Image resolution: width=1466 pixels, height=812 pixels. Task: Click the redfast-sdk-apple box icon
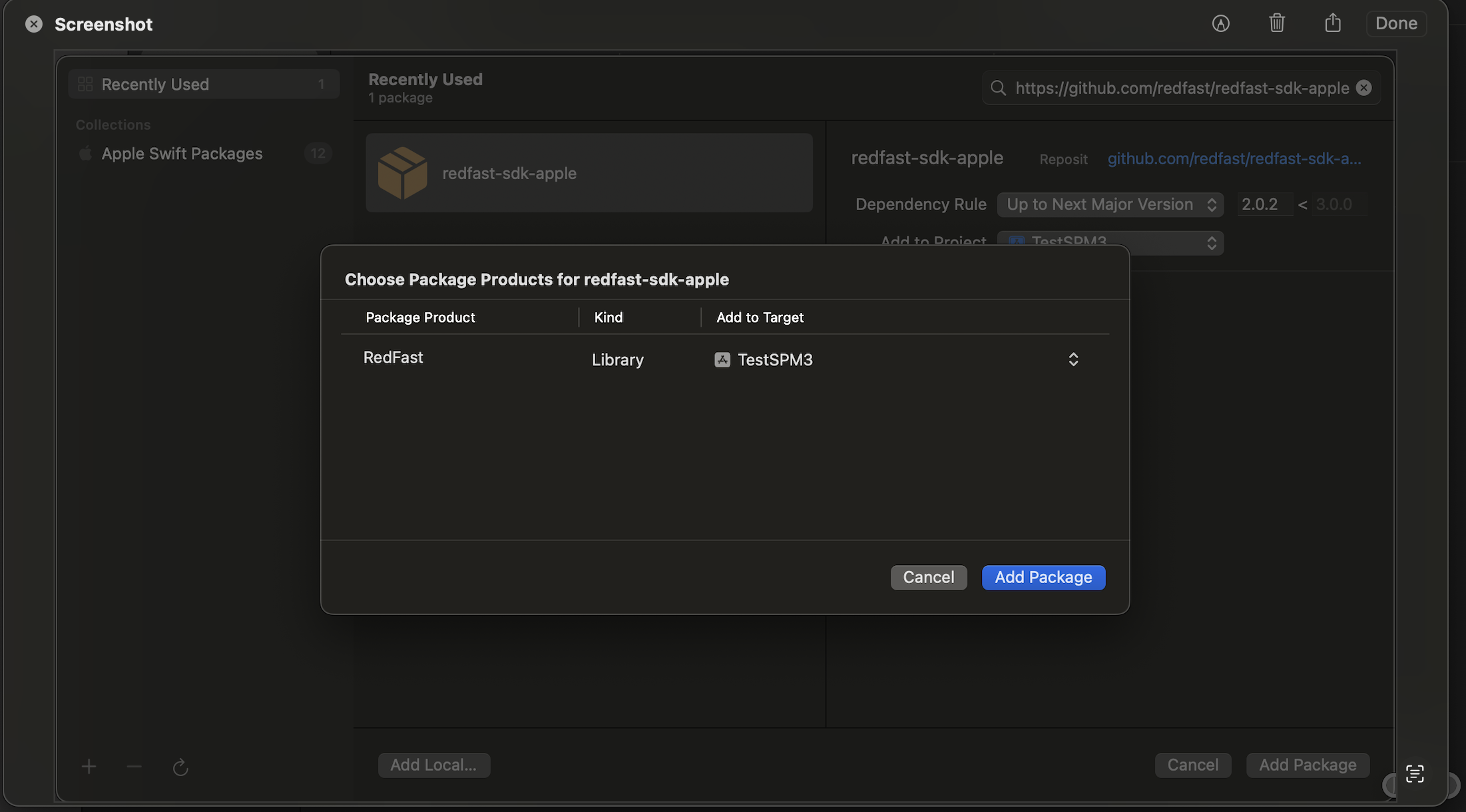click(402, 173)
